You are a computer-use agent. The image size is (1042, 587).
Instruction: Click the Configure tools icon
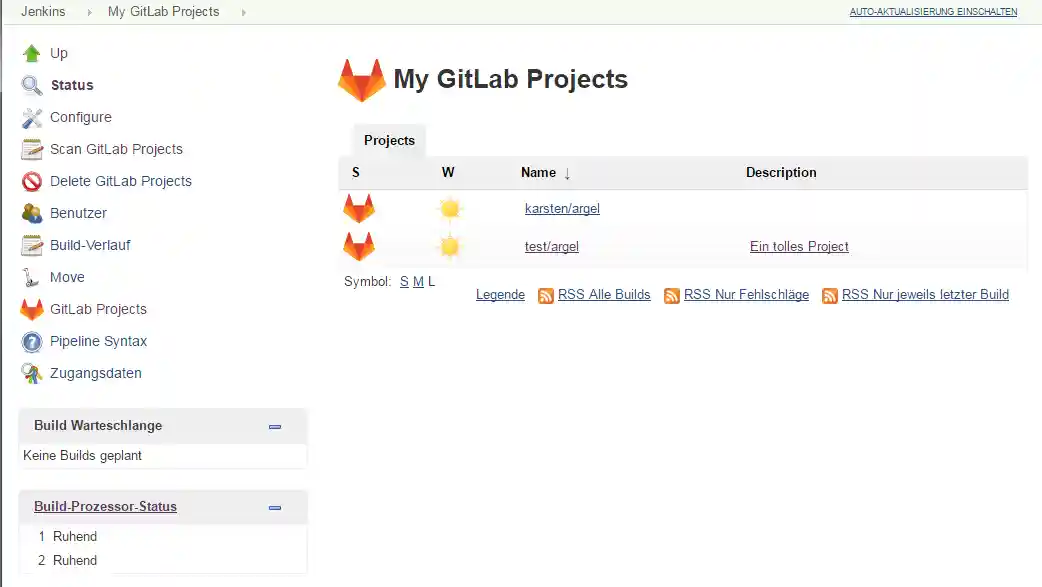point(31,117)
